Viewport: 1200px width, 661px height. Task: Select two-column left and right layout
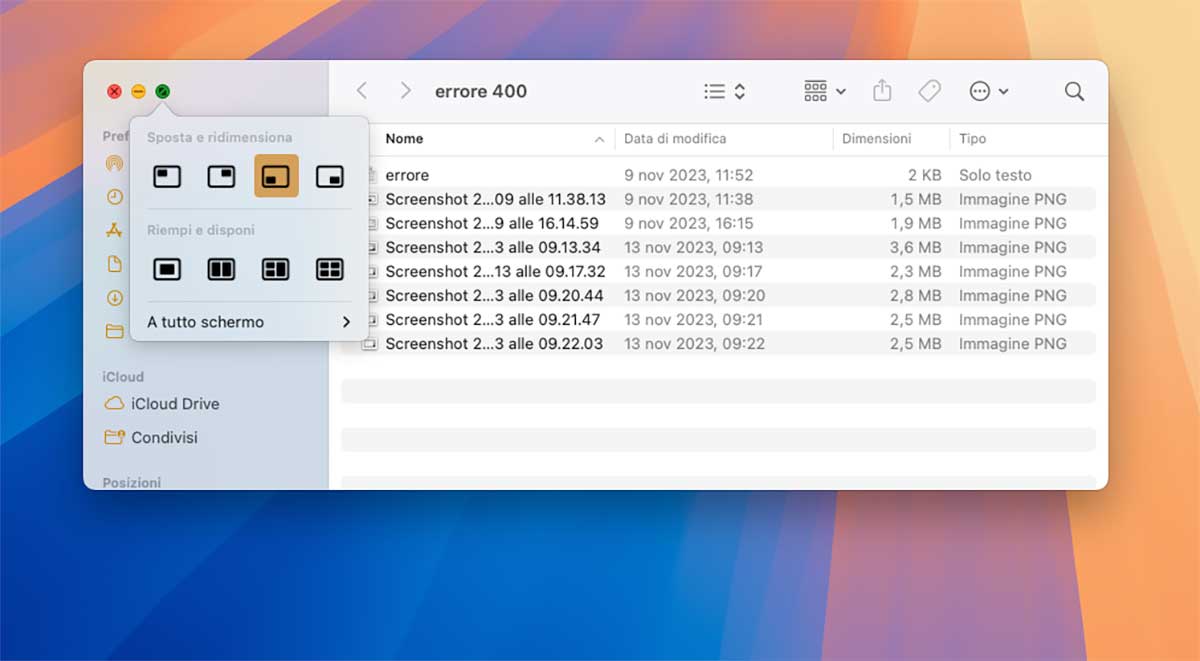pyautogui.click(x=221, y=269)
